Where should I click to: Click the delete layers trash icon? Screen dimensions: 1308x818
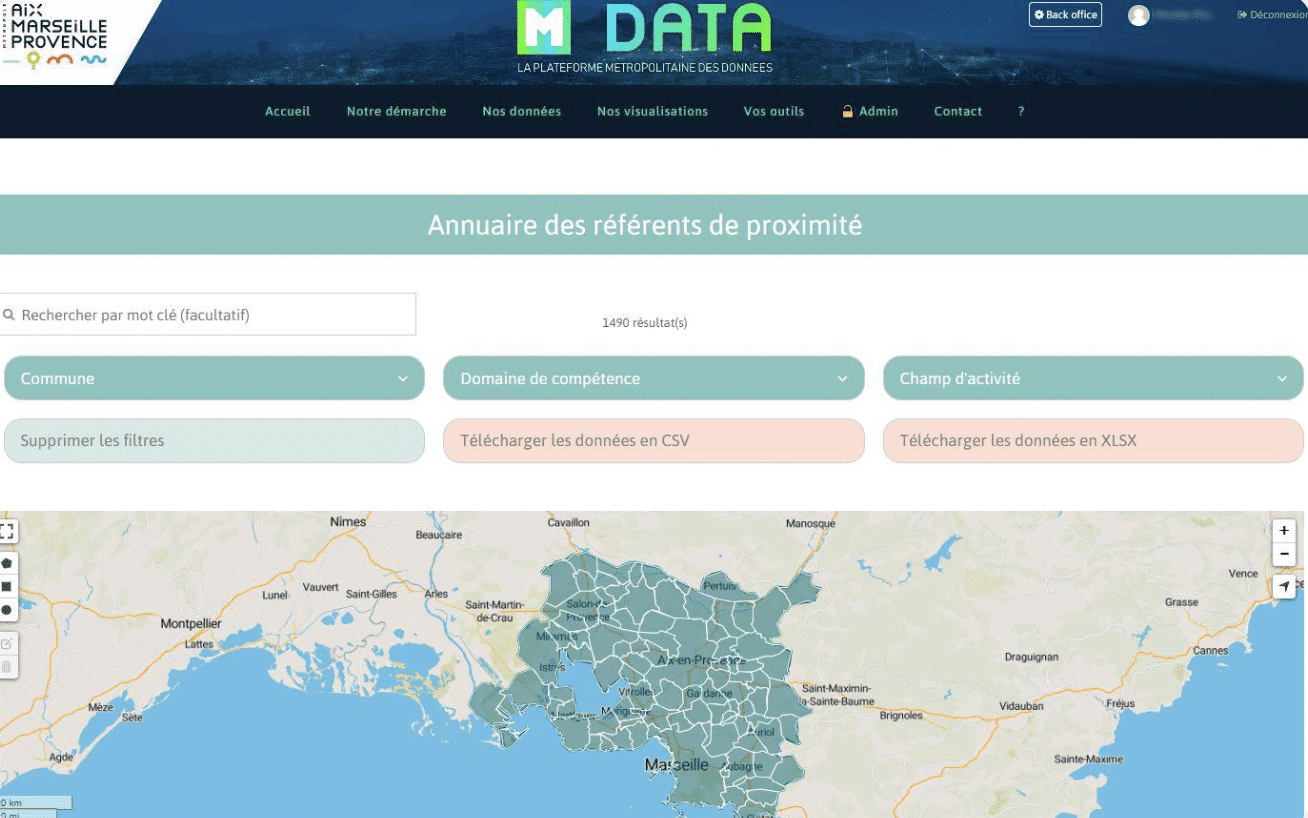pyautogui.click(x=7, y=666)
